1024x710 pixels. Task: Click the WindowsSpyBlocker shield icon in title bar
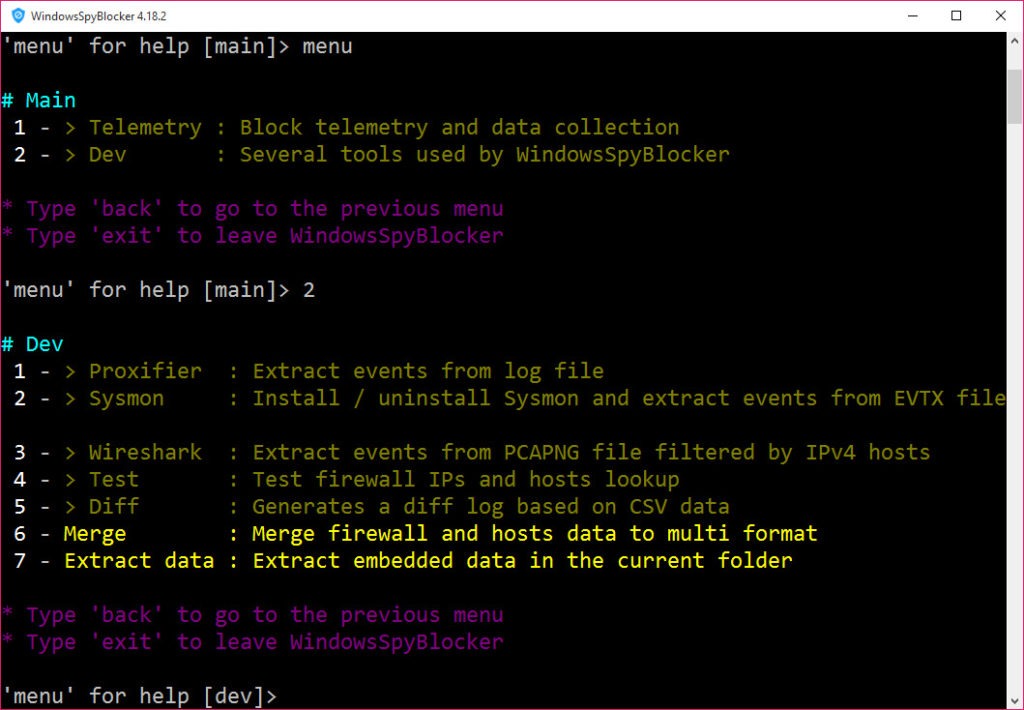point(18,16)
